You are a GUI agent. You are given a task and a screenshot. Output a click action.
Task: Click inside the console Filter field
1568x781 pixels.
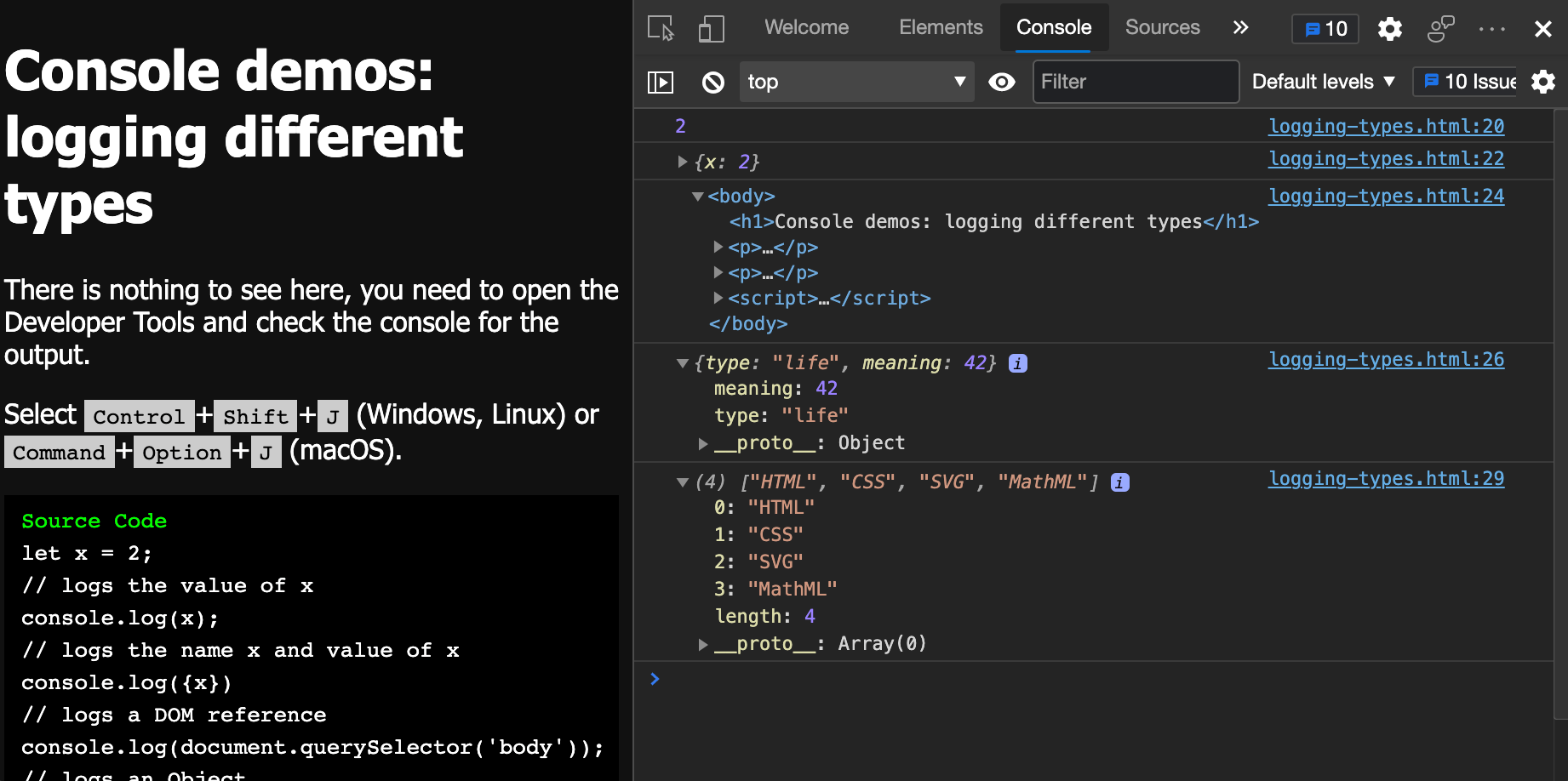[x=1136, y=82]
